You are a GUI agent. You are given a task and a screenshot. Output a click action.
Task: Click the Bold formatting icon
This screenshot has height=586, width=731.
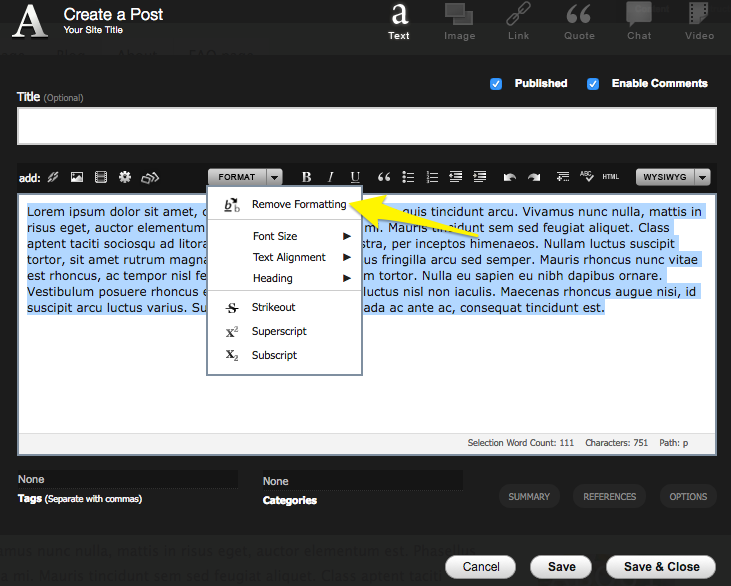coord(307,177)
